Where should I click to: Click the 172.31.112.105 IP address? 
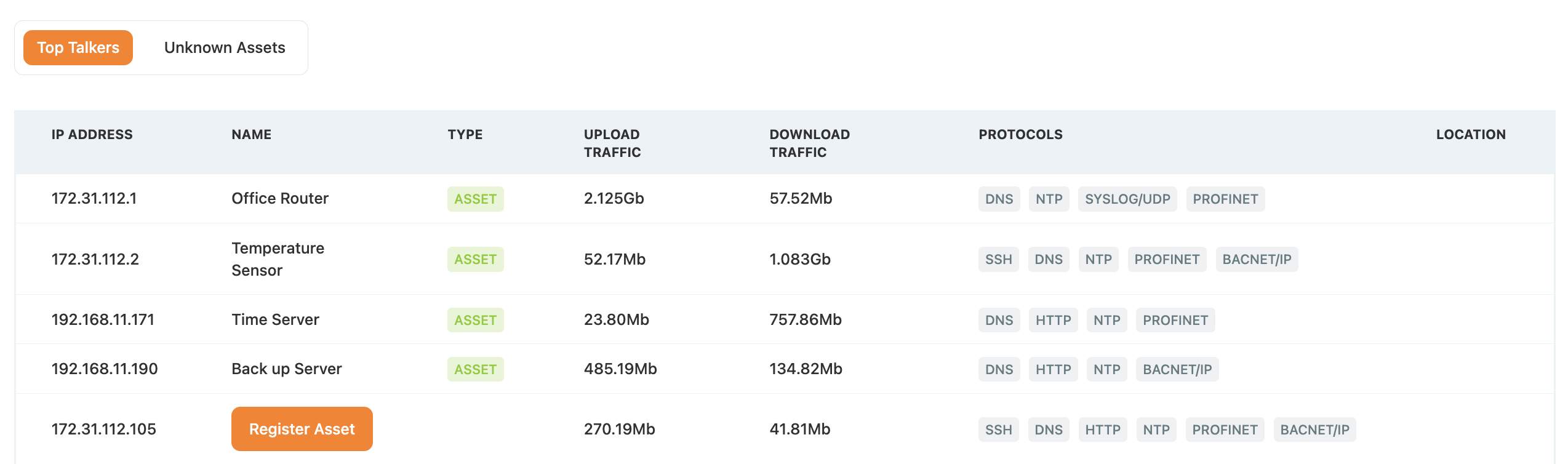click(104, 430)
